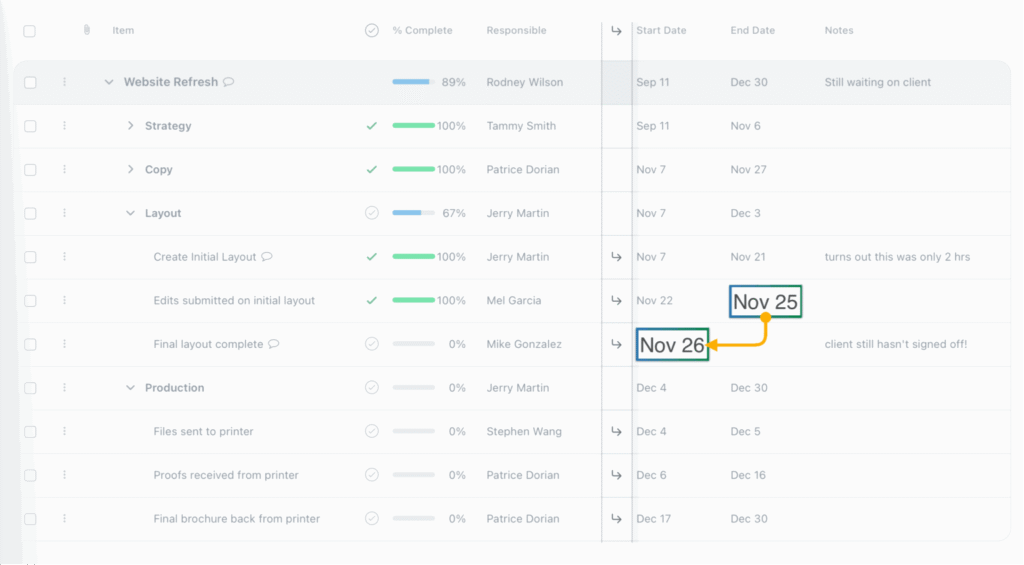Image resolution: width=1024 pixels, height=565 pixels.
Task: Select checkbox for Proofs received from printer
Action: tap(30, 475)
